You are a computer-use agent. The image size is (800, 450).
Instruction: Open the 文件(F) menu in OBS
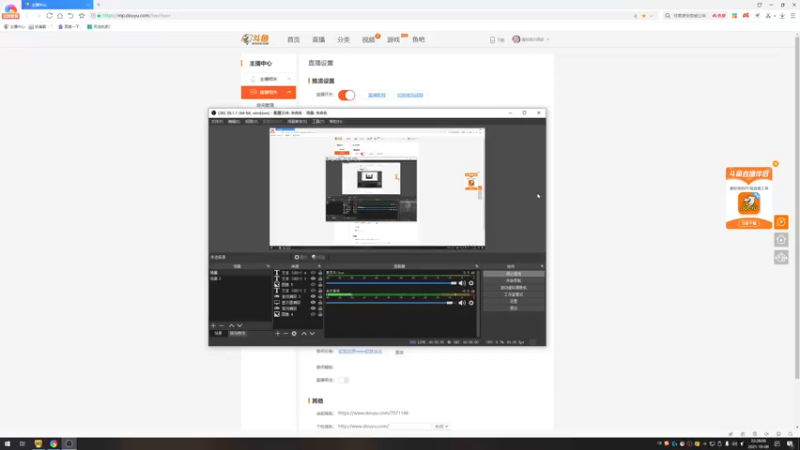click(x=217, y=122)
